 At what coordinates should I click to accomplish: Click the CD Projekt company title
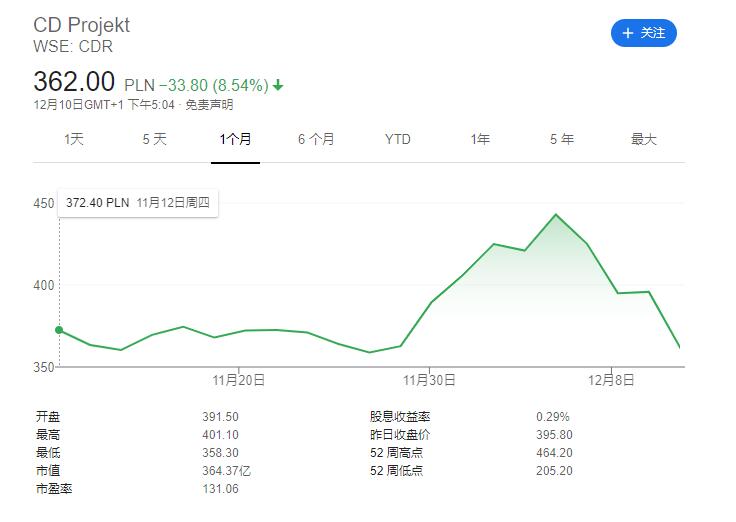coord(82,25)
